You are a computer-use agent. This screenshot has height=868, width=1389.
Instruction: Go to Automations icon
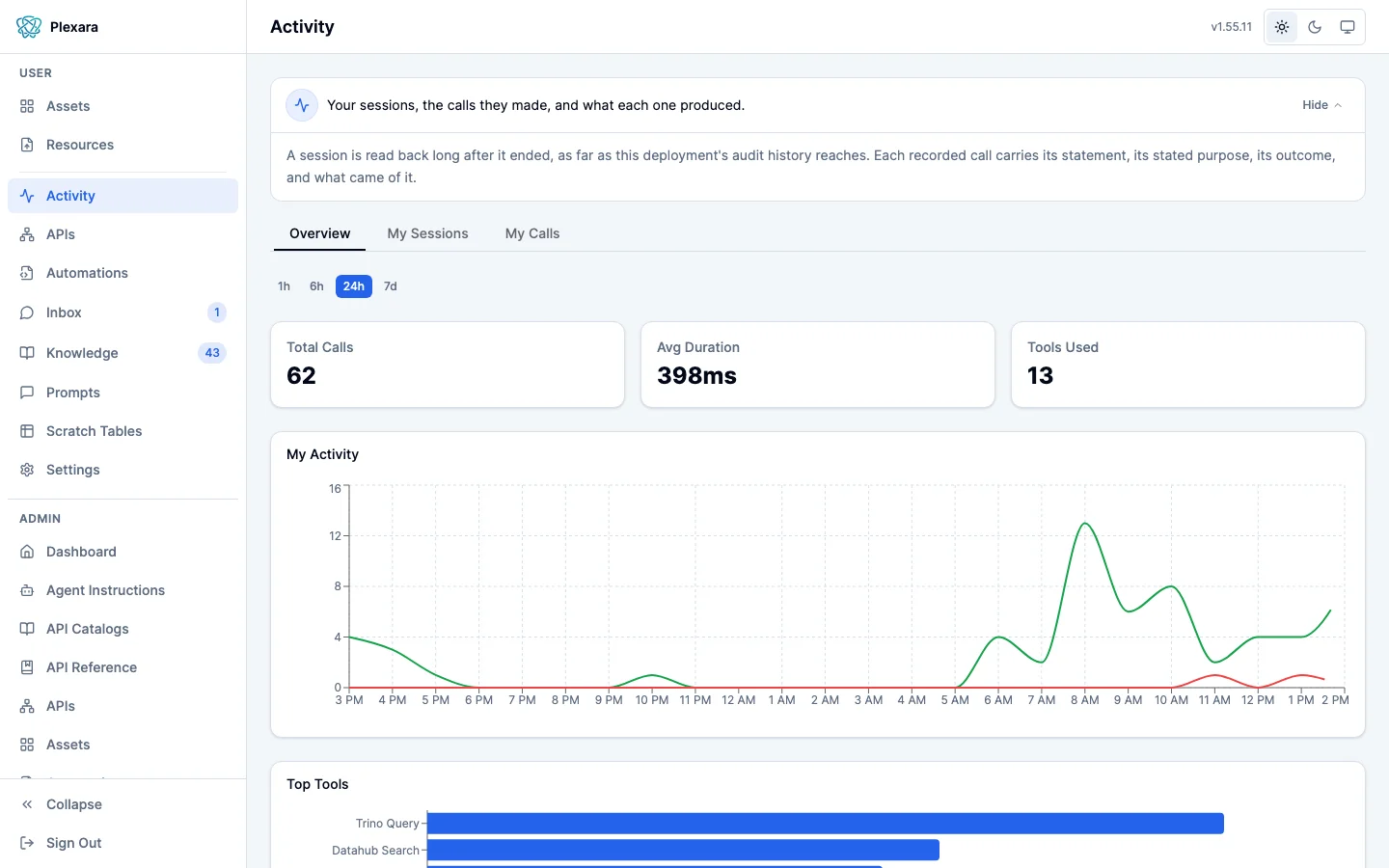pyautogui.click(x=27, y=273)
